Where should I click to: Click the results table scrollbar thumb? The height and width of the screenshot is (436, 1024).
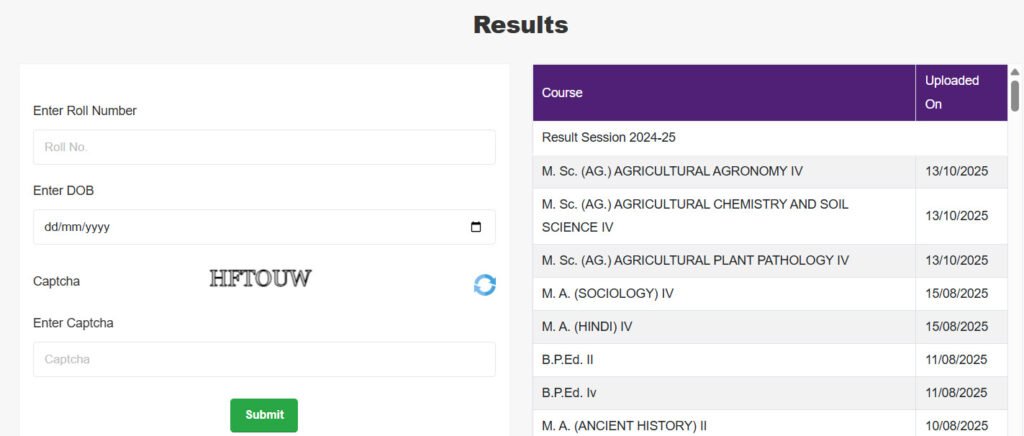click(1015, 96)
